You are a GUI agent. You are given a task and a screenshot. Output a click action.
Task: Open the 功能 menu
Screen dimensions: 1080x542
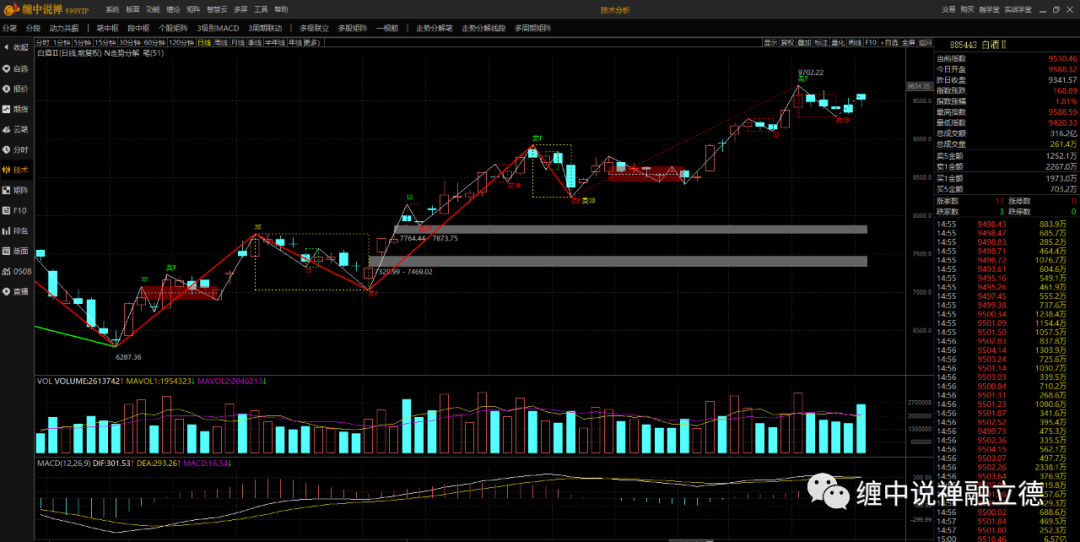tap(153, 10)
